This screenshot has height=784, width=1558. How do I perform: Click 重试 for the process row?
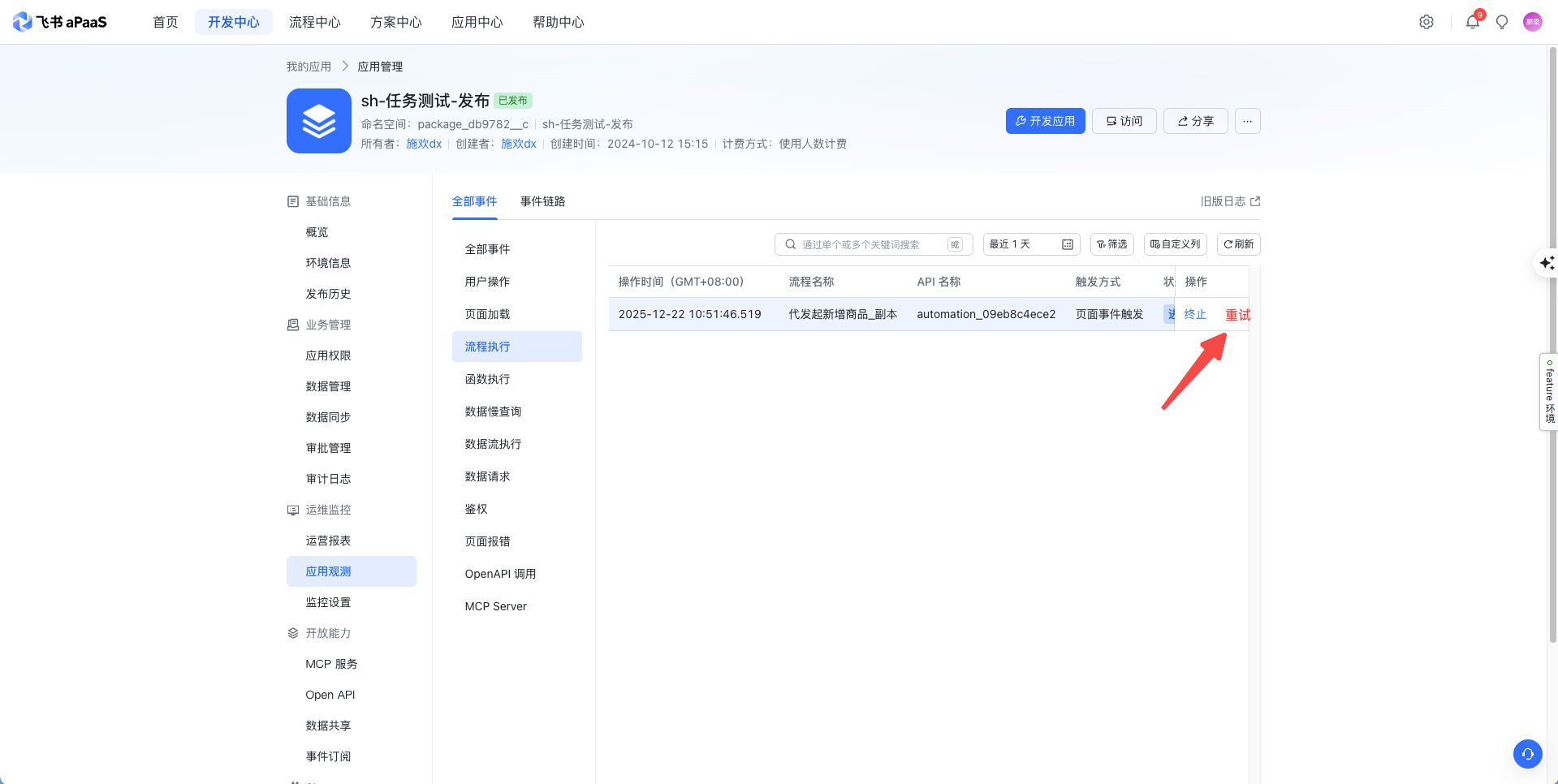click(x=1237, y=315)
